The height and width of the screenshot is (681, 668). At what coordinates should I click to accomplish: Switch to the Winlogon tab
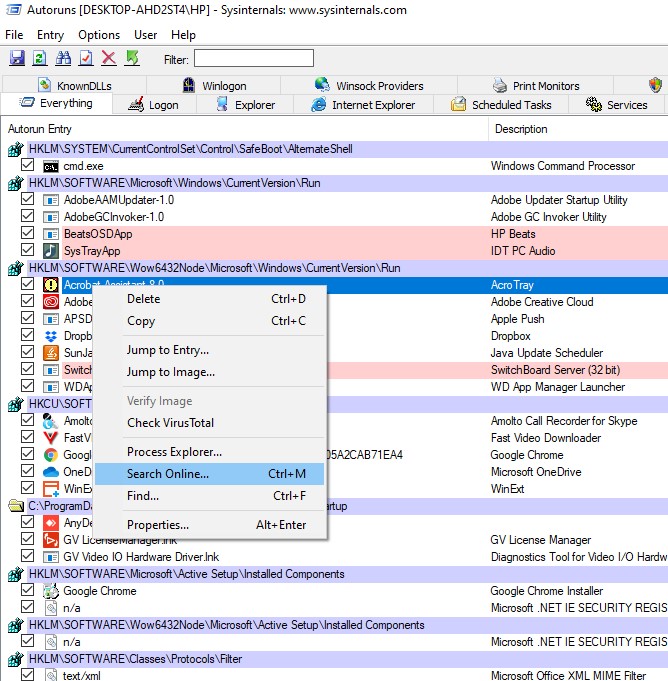pyautogui.click(x=214, y=86)
